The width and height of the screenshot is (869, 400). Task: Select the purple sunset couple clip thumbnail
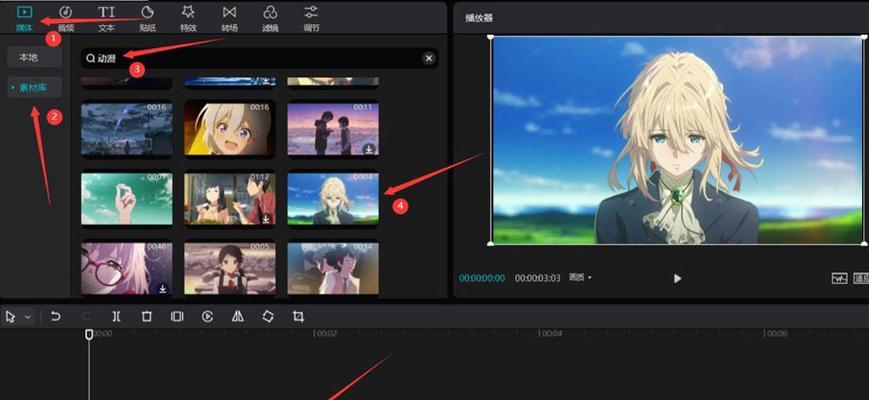[333, 129]
